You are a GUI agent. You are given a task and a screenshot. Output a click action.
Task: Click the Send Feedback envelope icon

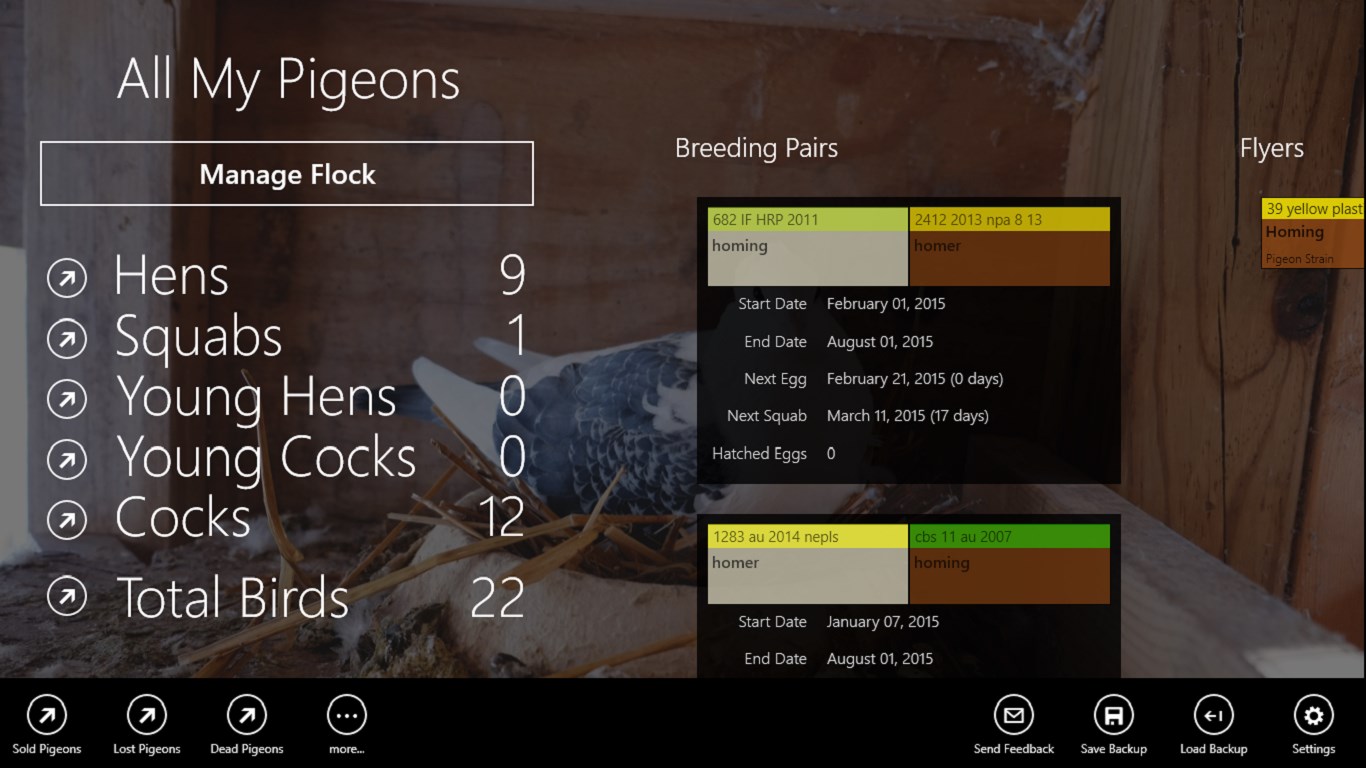(1014, 715)
